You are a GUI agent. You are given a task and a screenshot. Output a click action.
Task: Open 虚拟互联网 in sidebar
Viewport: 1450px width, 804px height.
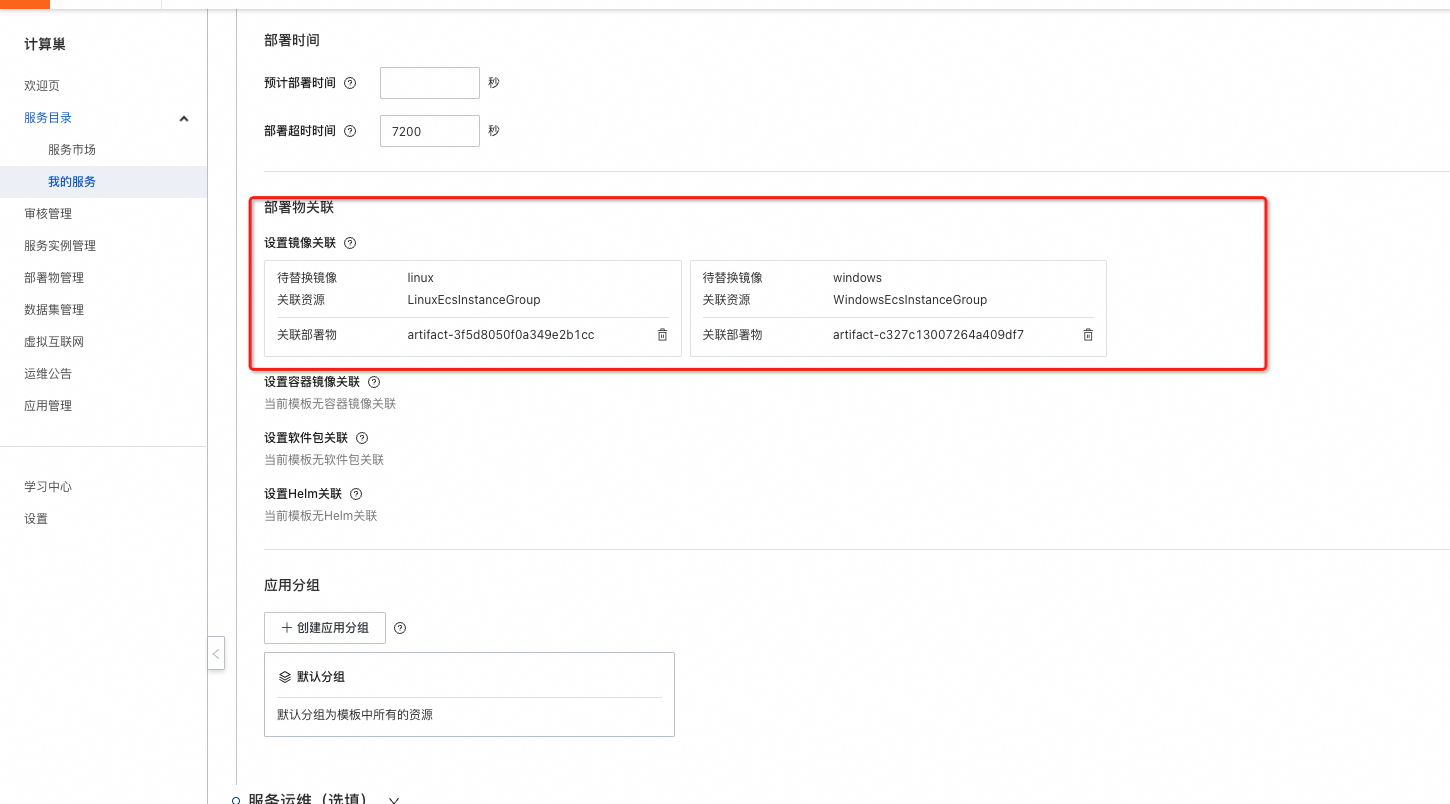coord(54,342)
